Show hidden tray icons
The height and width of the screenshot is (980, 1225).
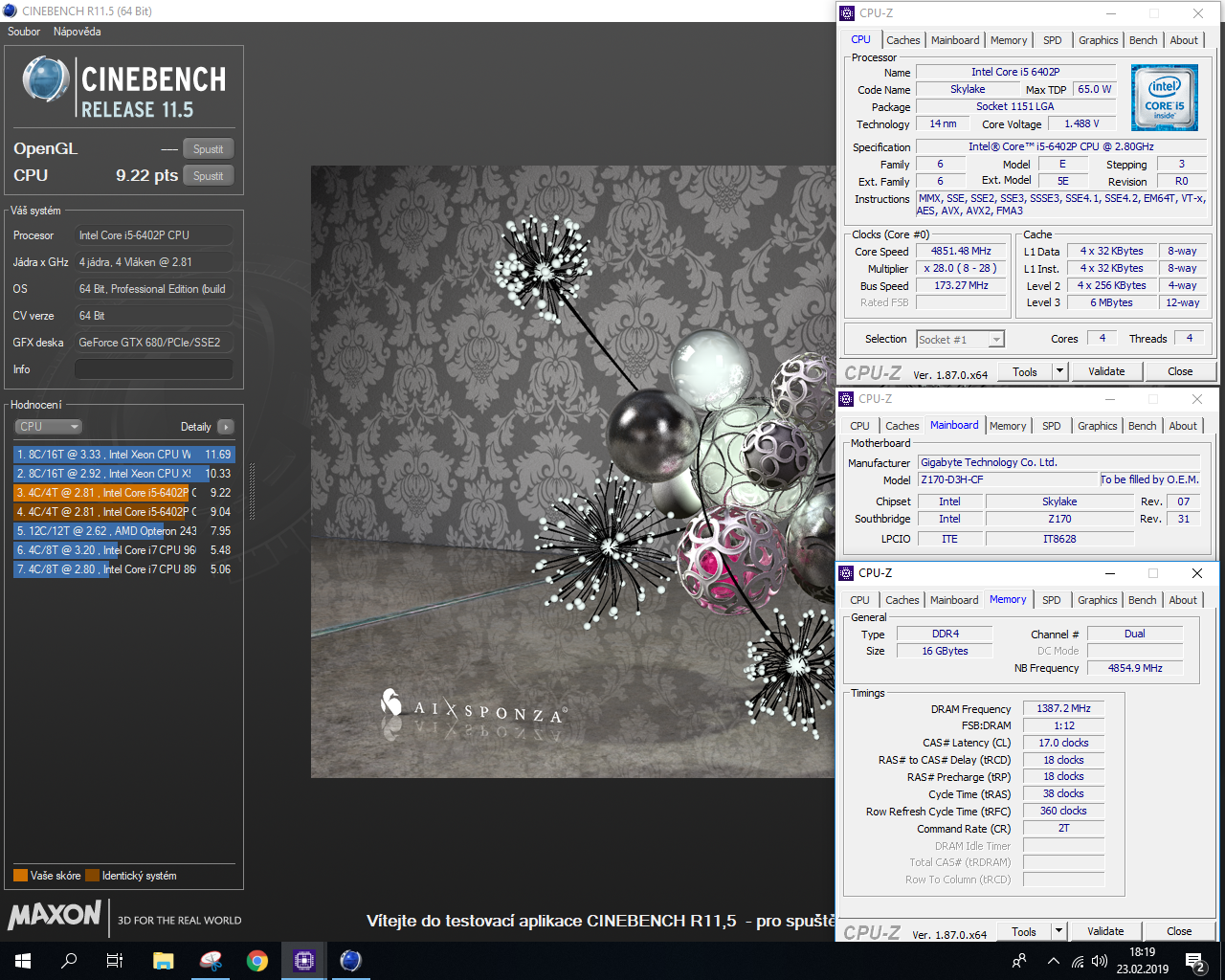coord(1053,961)
